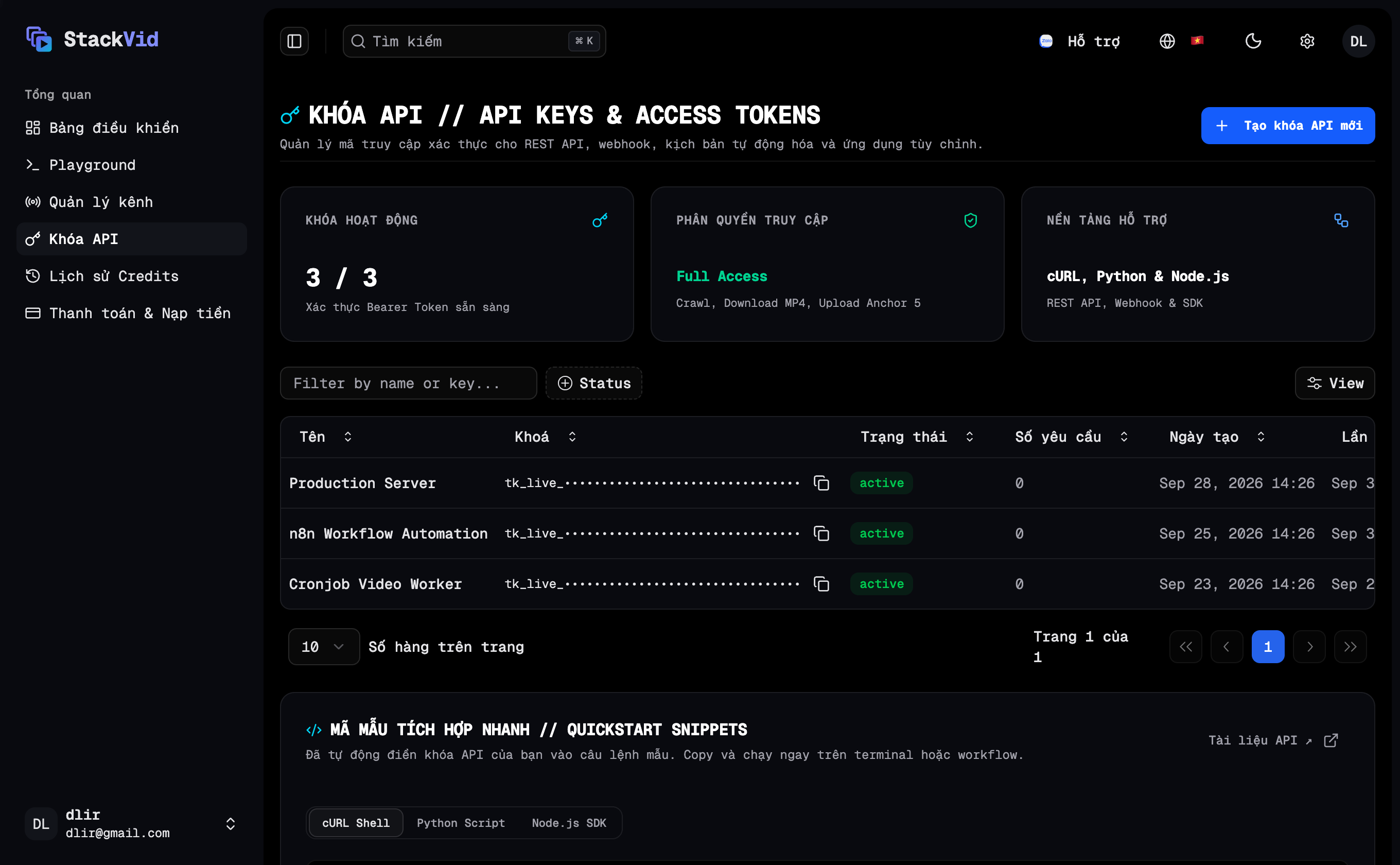Click the code icon near Quickstart Snippets
Viewport: 1400px width, 865px height.
click(x=314, y=730)
